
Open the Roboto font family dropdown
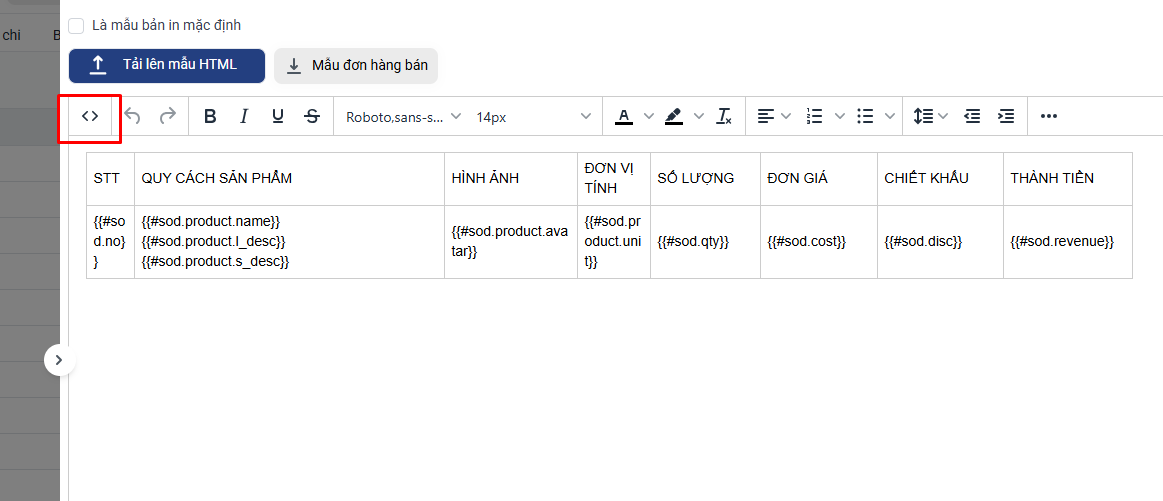[403, 117]
